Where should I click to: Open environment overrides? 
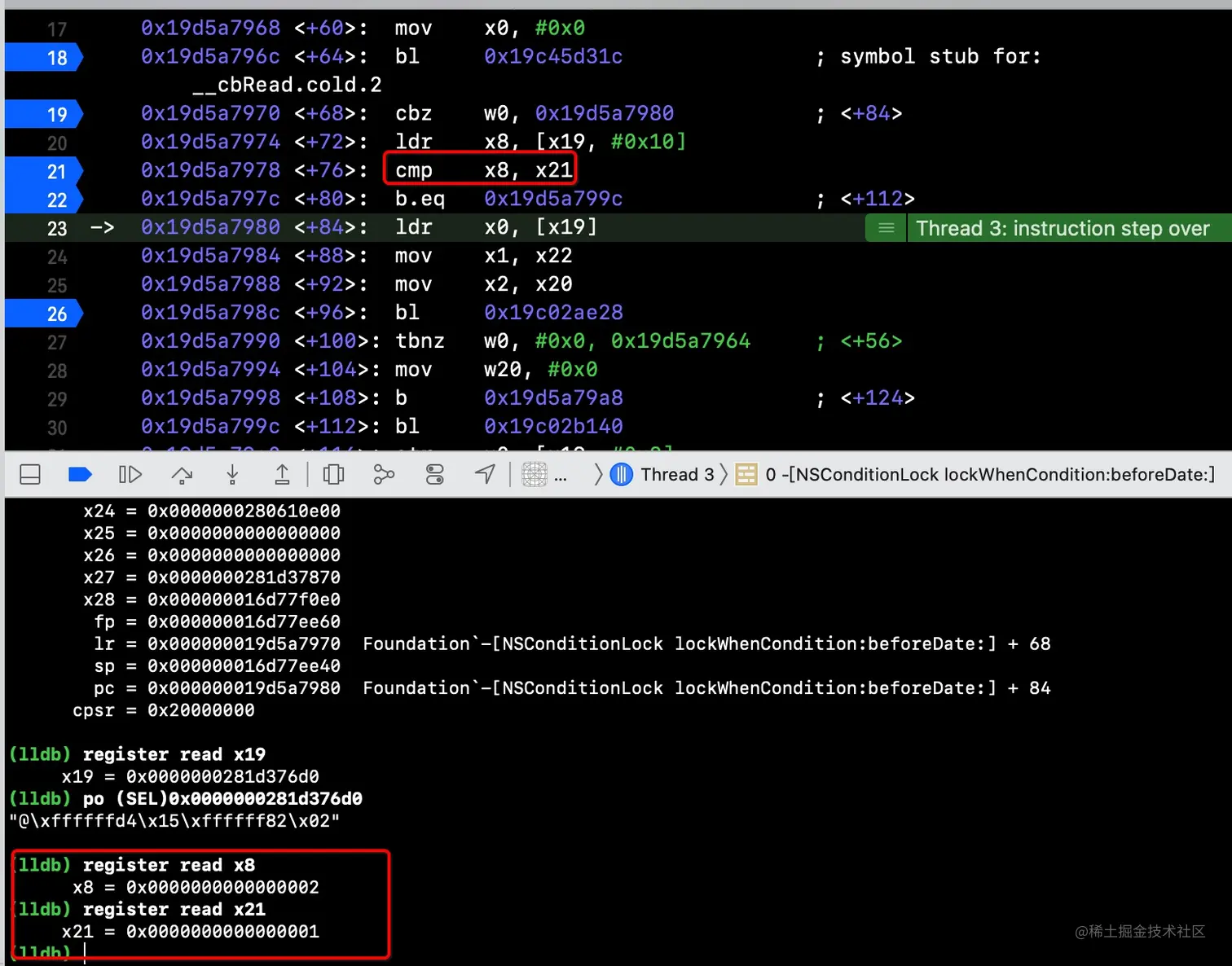pos(435,474)
